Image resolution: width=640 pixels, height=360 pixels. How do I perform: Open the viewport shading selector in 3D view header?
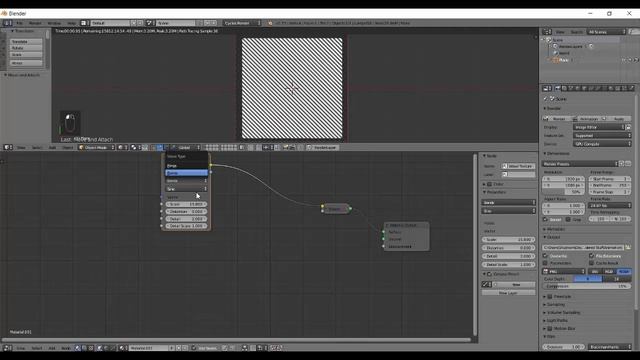(122, 147)
